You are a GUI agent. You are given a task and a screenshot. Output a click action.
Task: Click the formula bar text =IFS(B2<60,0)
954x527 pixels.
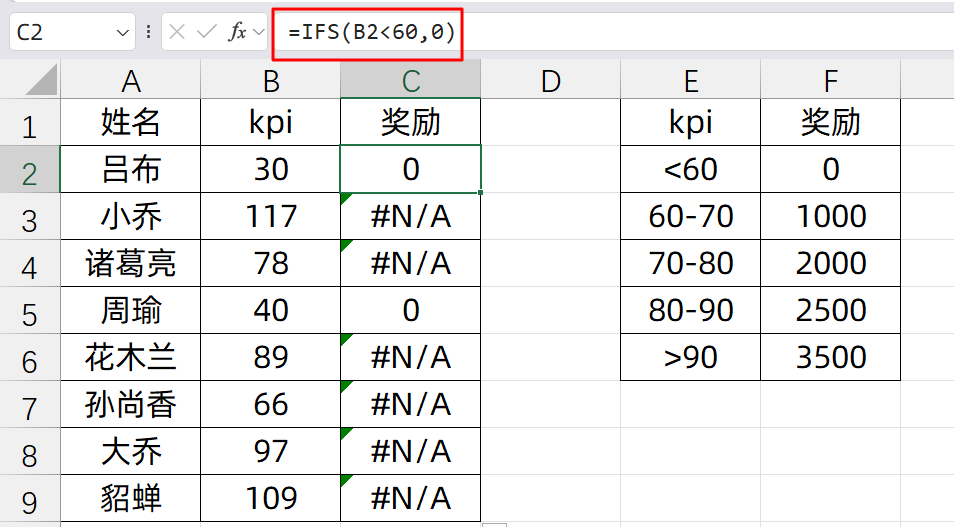(x=372, y=32)
